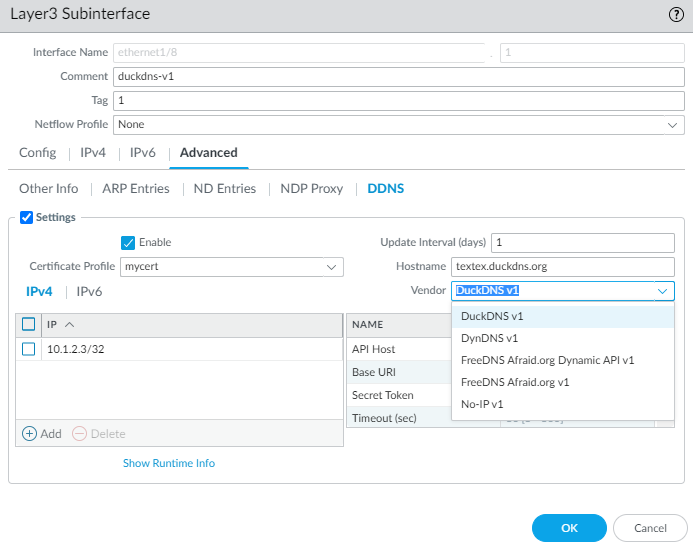Image resolution: width=693 pixels, height=556 pixels.
Task: Collapse the Vendor dropdown arrow
Action: (662, 291)
